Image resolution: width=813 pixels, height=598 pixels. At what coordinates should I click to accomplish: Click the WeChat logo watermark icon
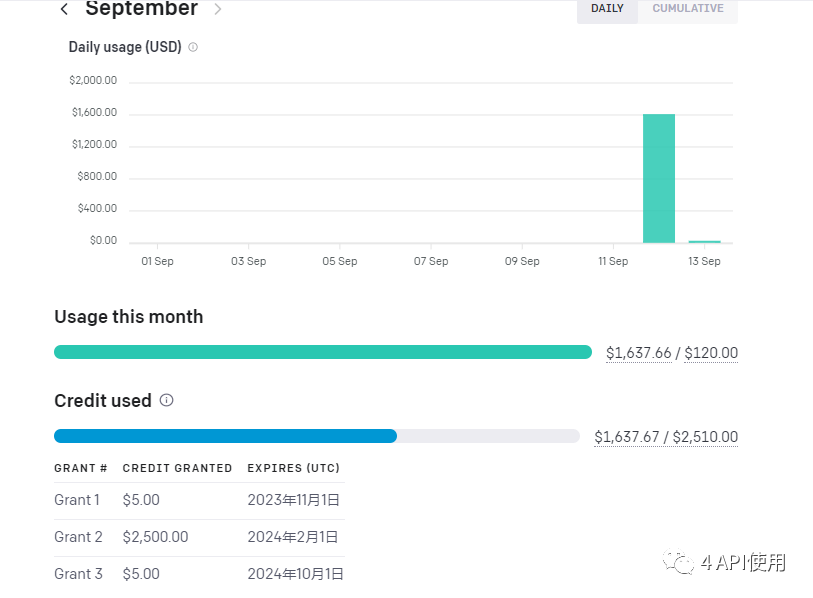click(684, 564)
